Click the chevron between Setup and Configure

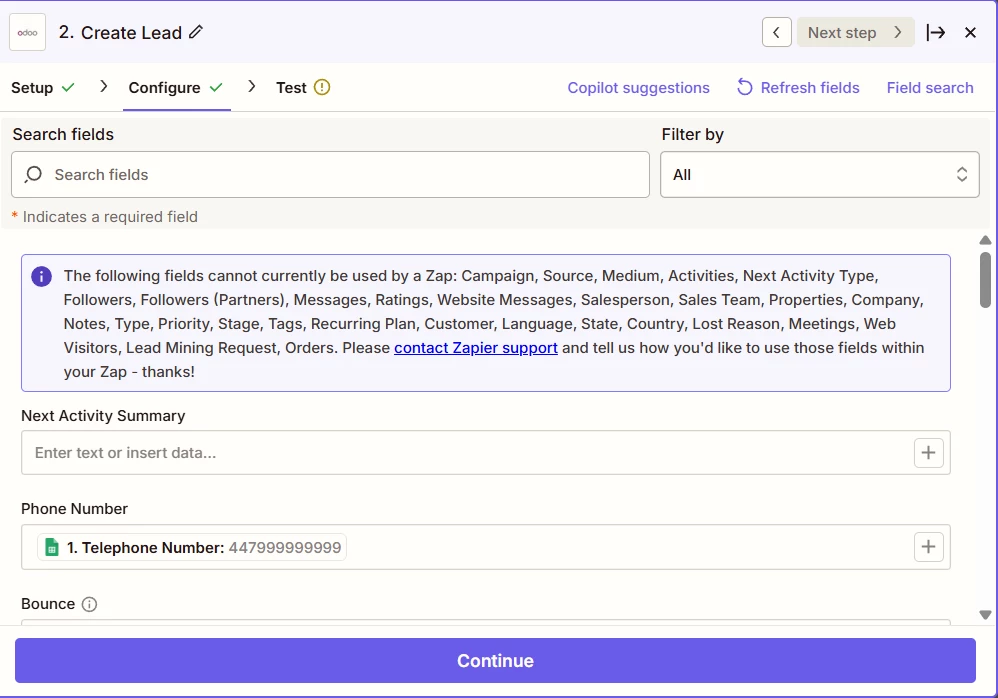point(104,87)
